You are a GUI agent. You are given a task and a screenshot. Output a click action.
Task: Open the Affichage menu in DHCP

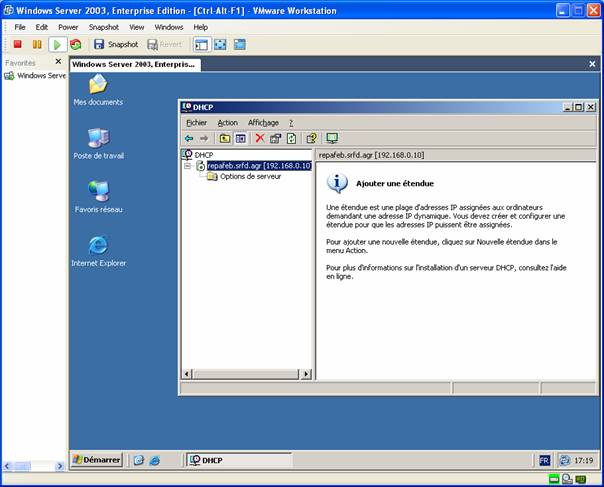[263, 123]
